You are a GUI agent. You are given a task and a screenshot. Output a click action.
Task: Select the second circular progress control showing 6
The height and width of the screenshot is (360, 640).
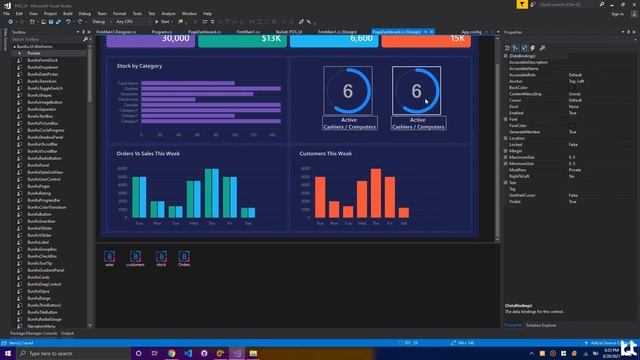click(416, 91)
